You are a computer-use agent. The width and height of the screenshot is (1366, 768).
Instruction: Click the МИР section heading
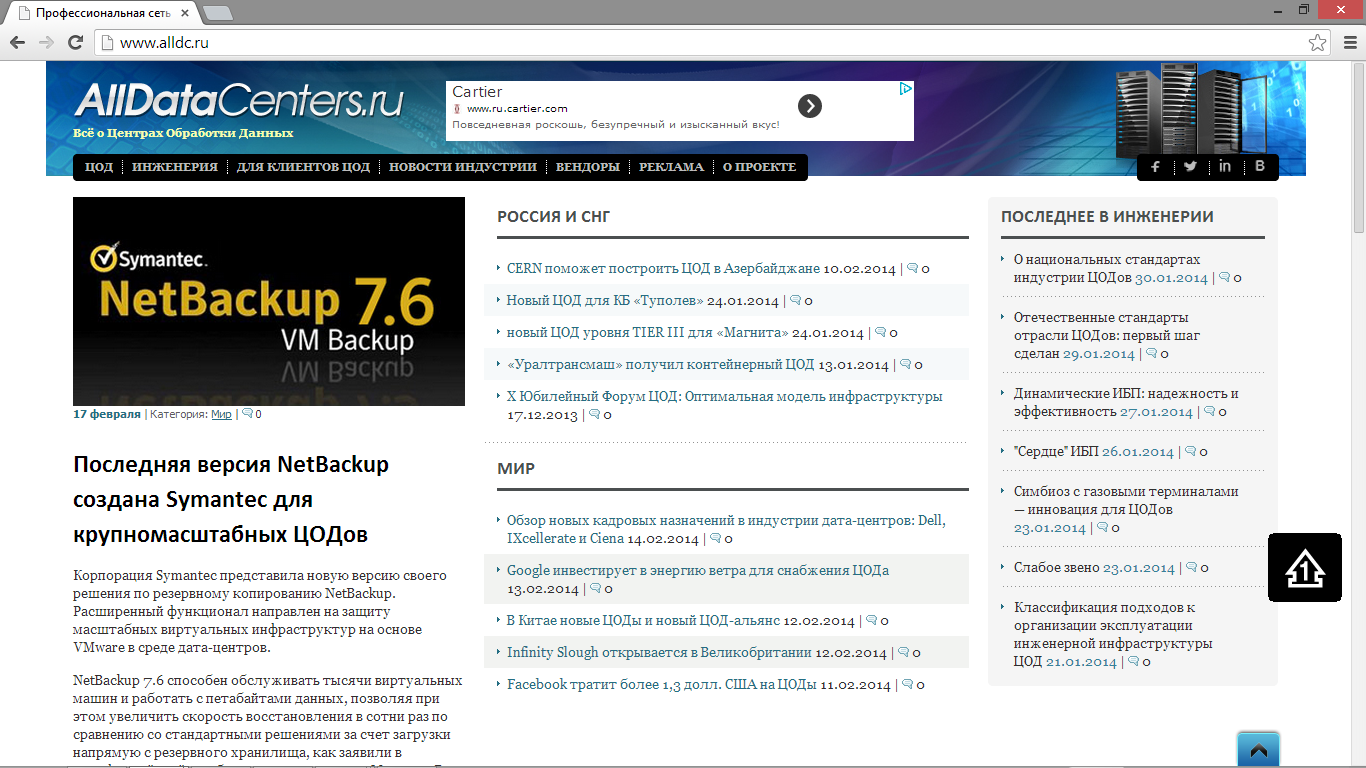click(516, 468)
